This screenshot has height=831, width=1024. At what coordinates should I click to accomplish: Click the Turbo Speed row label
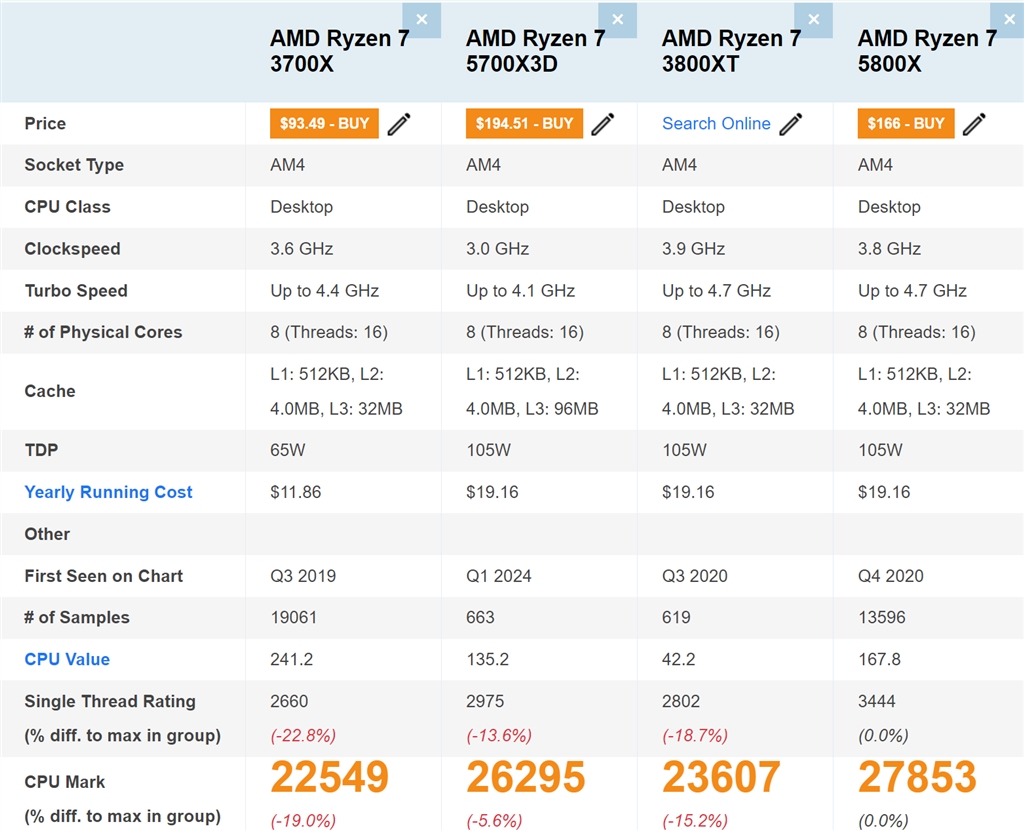pos(76,291)
